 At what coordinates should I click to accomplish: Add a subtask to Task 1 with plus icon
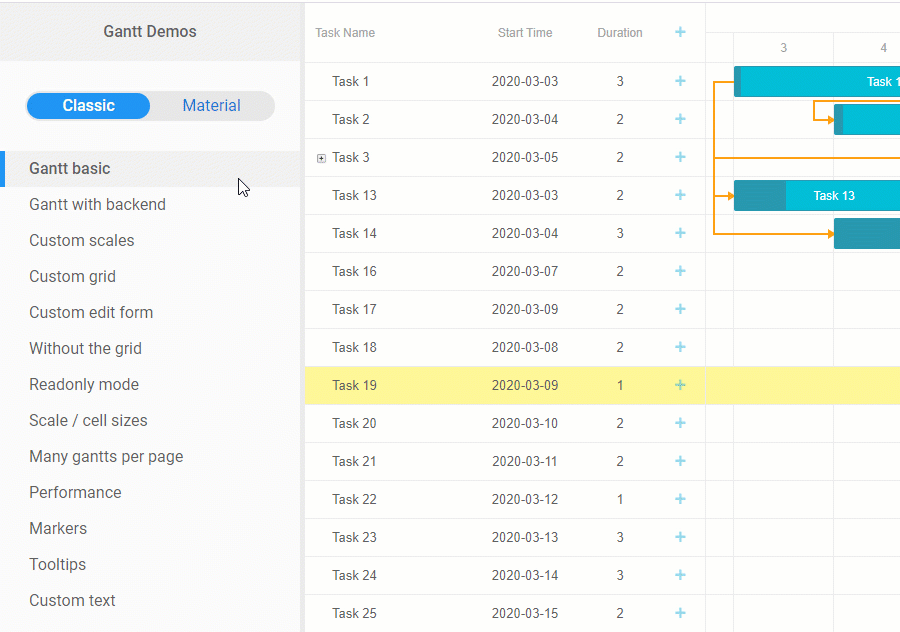[x=680, y=81]
